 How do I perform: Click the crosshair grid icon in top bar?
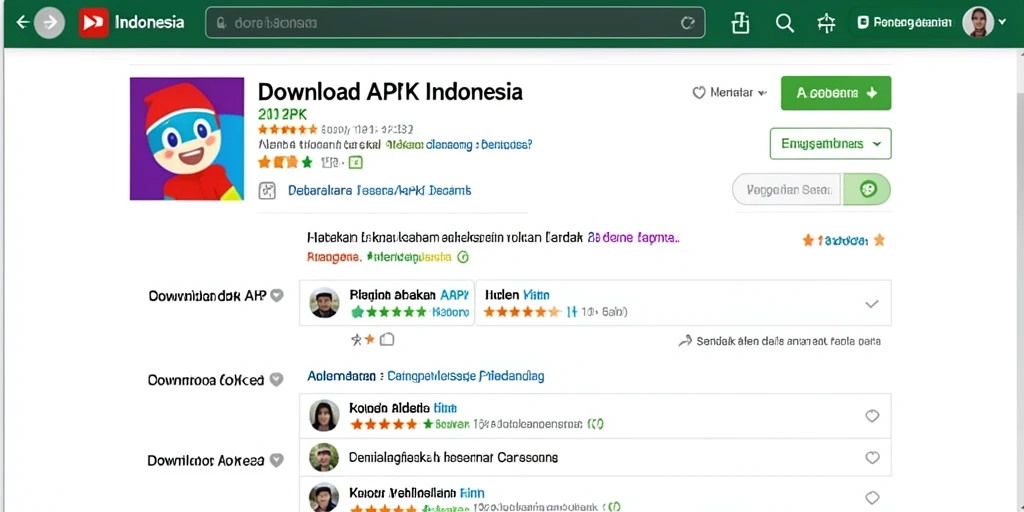click(x=826, y=23)
